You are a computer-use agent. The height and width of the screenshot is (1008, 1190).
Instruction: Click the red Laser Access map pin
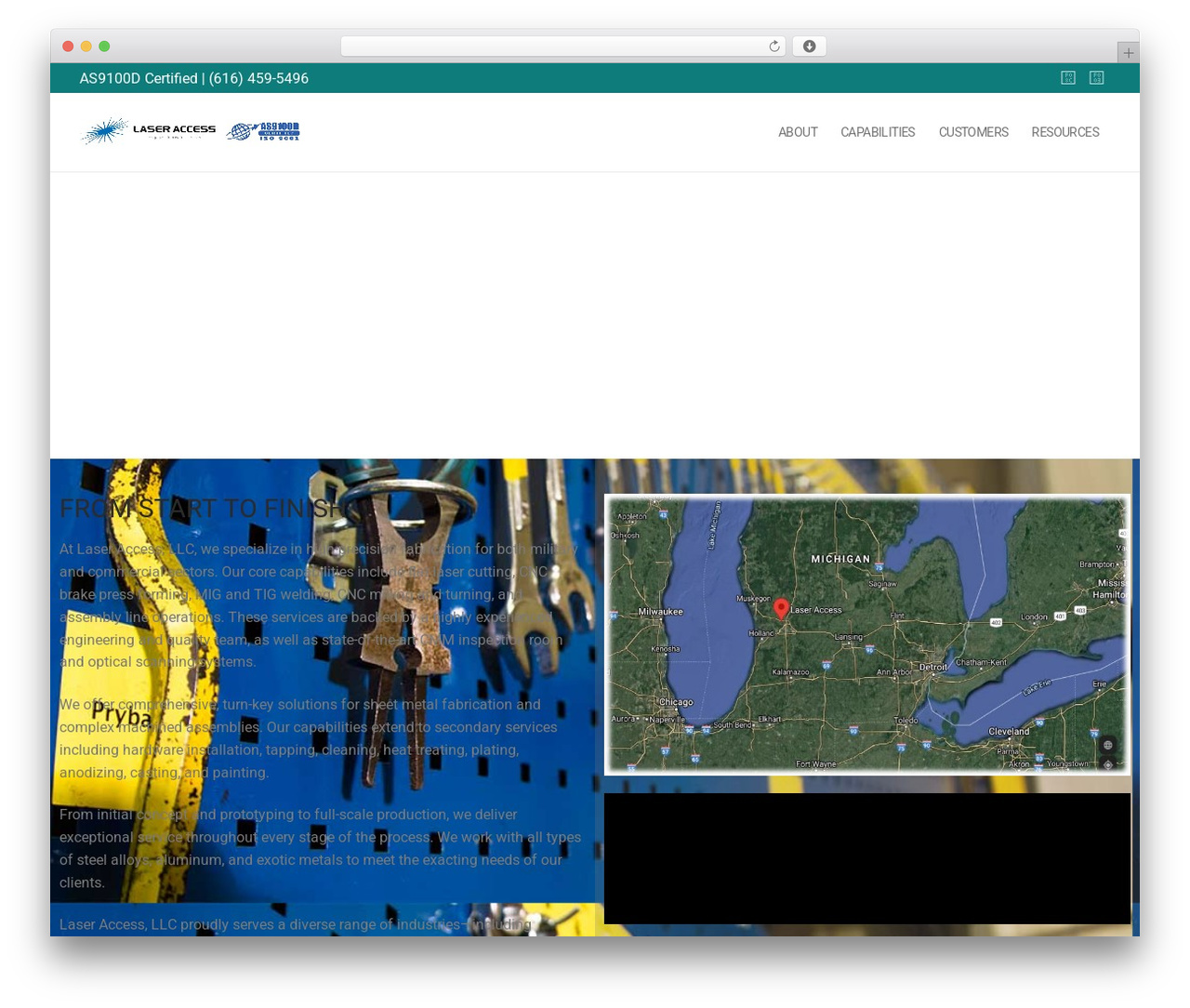pos(781,608)
